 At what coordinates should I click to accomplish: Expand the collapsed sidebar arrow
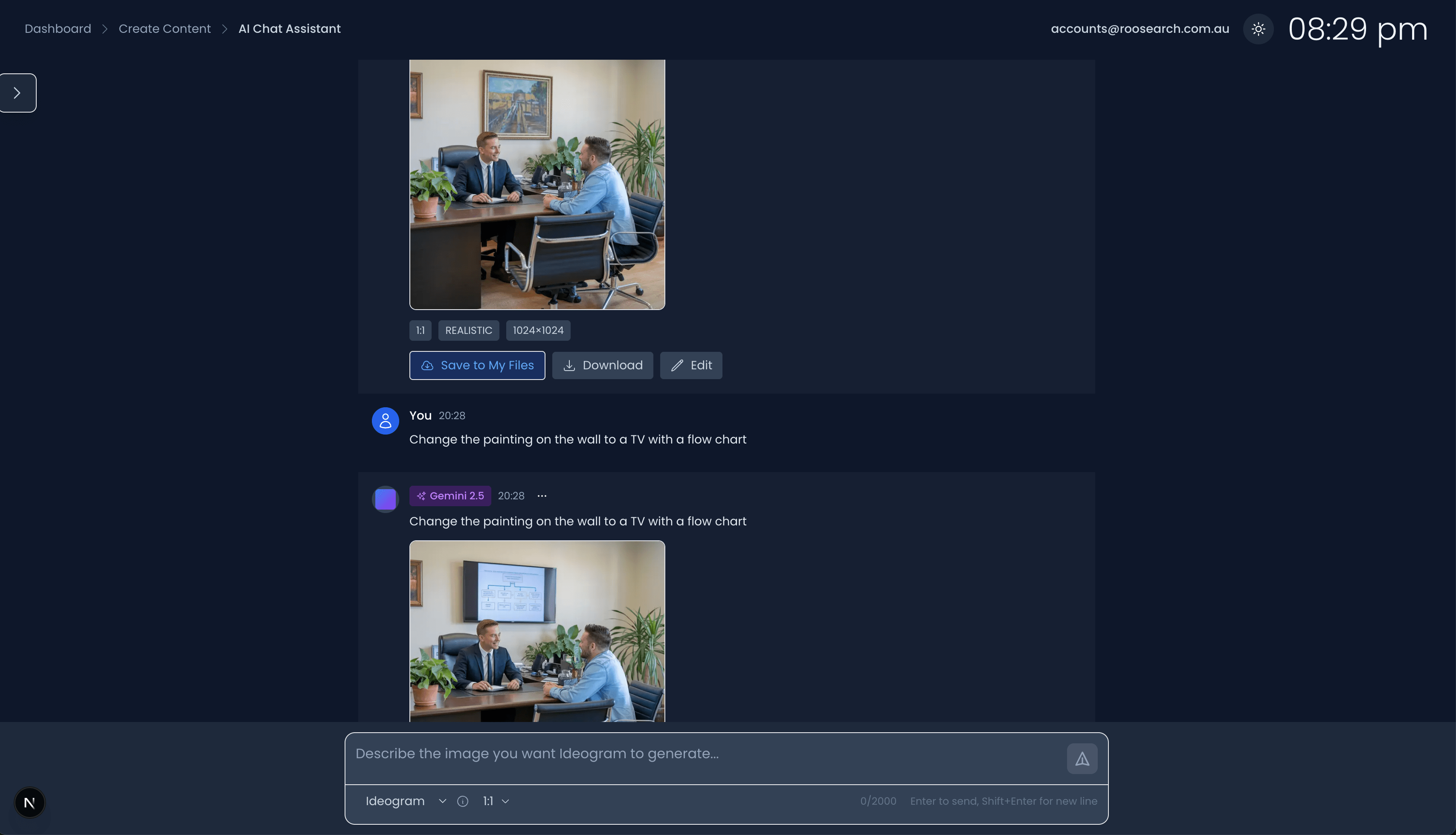tap(18, 93)
